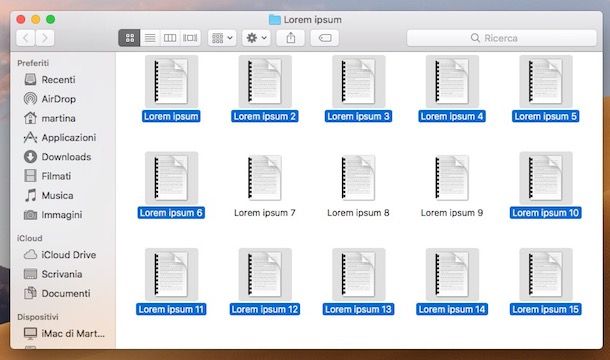This screenshot has height=360, width=610.
Task: Select the Lorem ipsum 9 file icon
Action: tap(452, 178)
